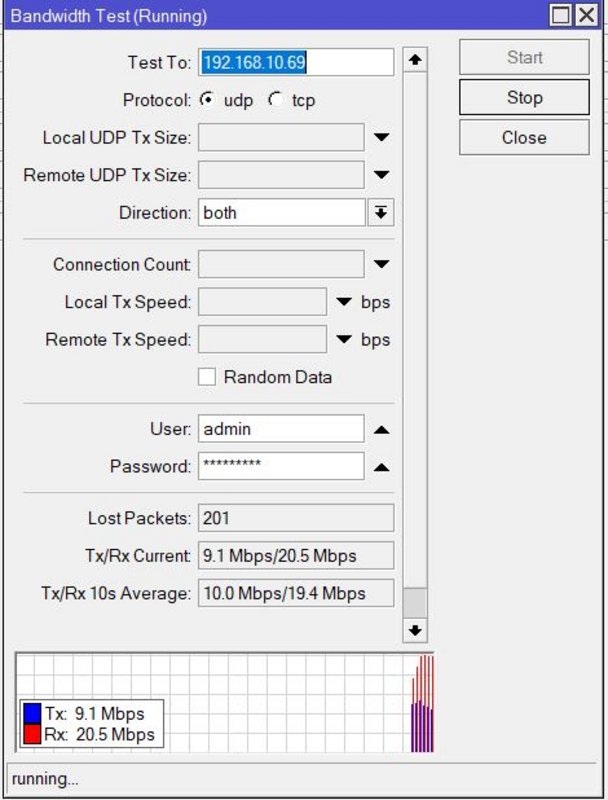Click the Close button
The height and width of the screenshot is (800, 608).
coord(524,137)
